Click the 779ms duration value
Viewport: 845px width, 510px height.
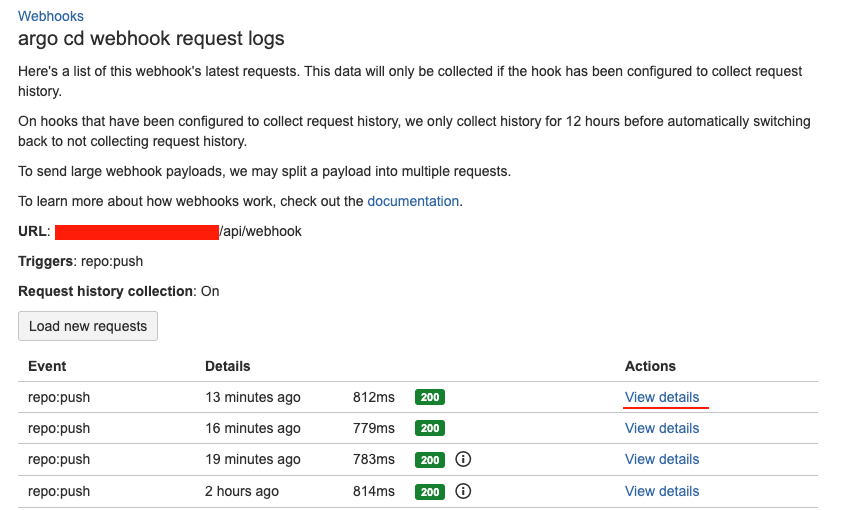373,428
